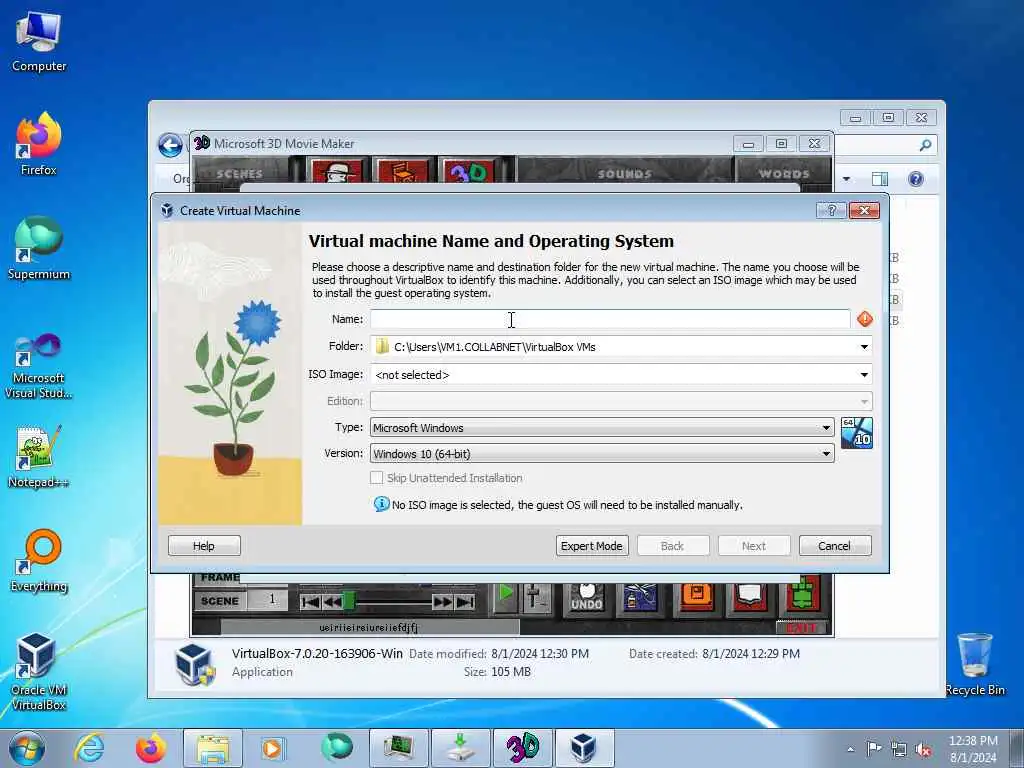Jump to first frame in 3D Movie Maker

[x=310, y=602]
